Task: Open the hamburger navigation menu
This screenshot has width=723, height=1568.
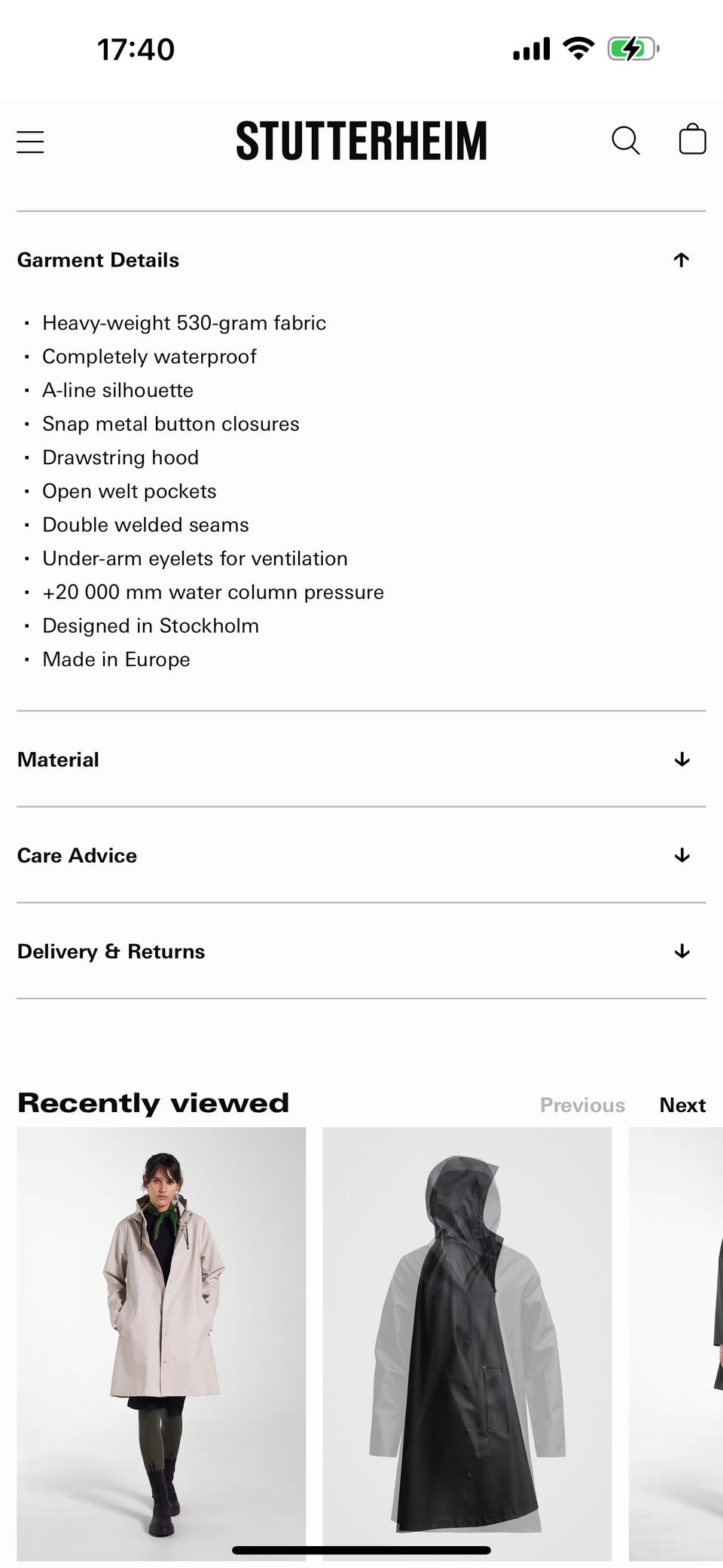Action: 30,142
